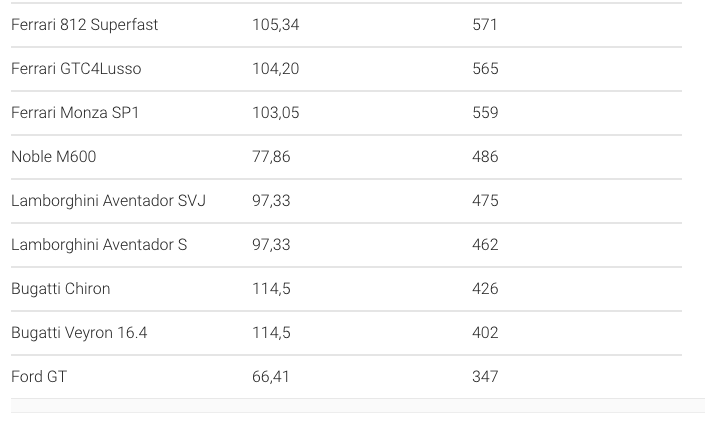This screenshot has width=705, height=424.
Task: Select the Bugatti Chiron row name
Action: (x=61, y=289)
